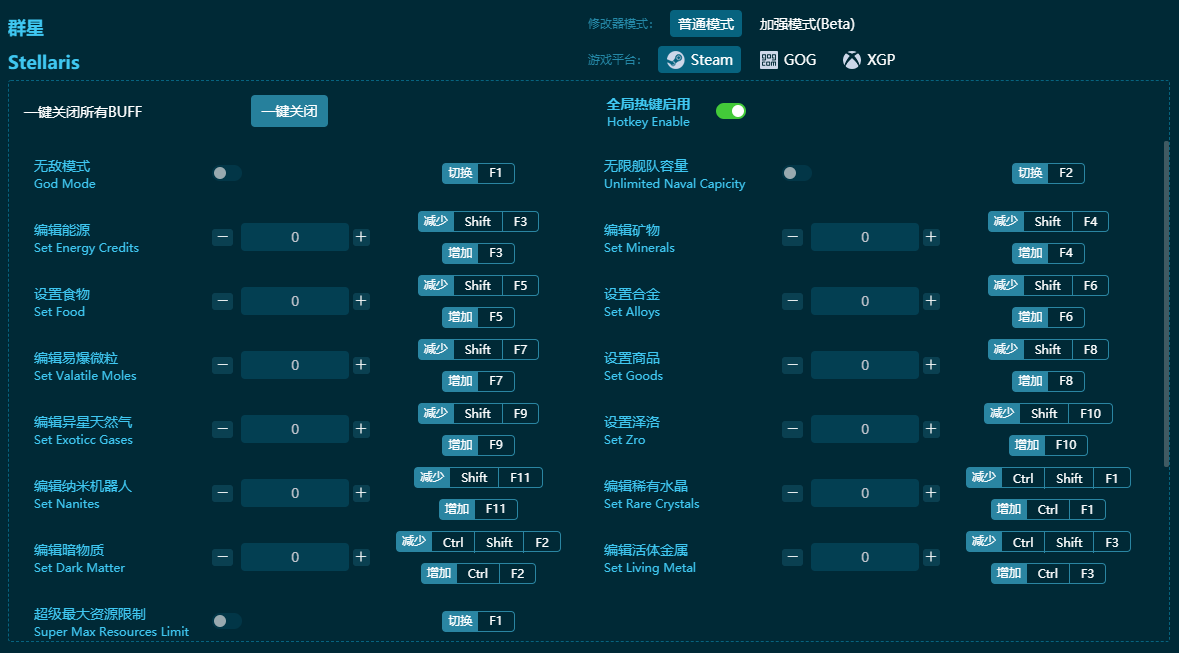Select the XGP Xbox platform icon
1179x653 pixels.
pyautogui.click(x=851, y=60)
